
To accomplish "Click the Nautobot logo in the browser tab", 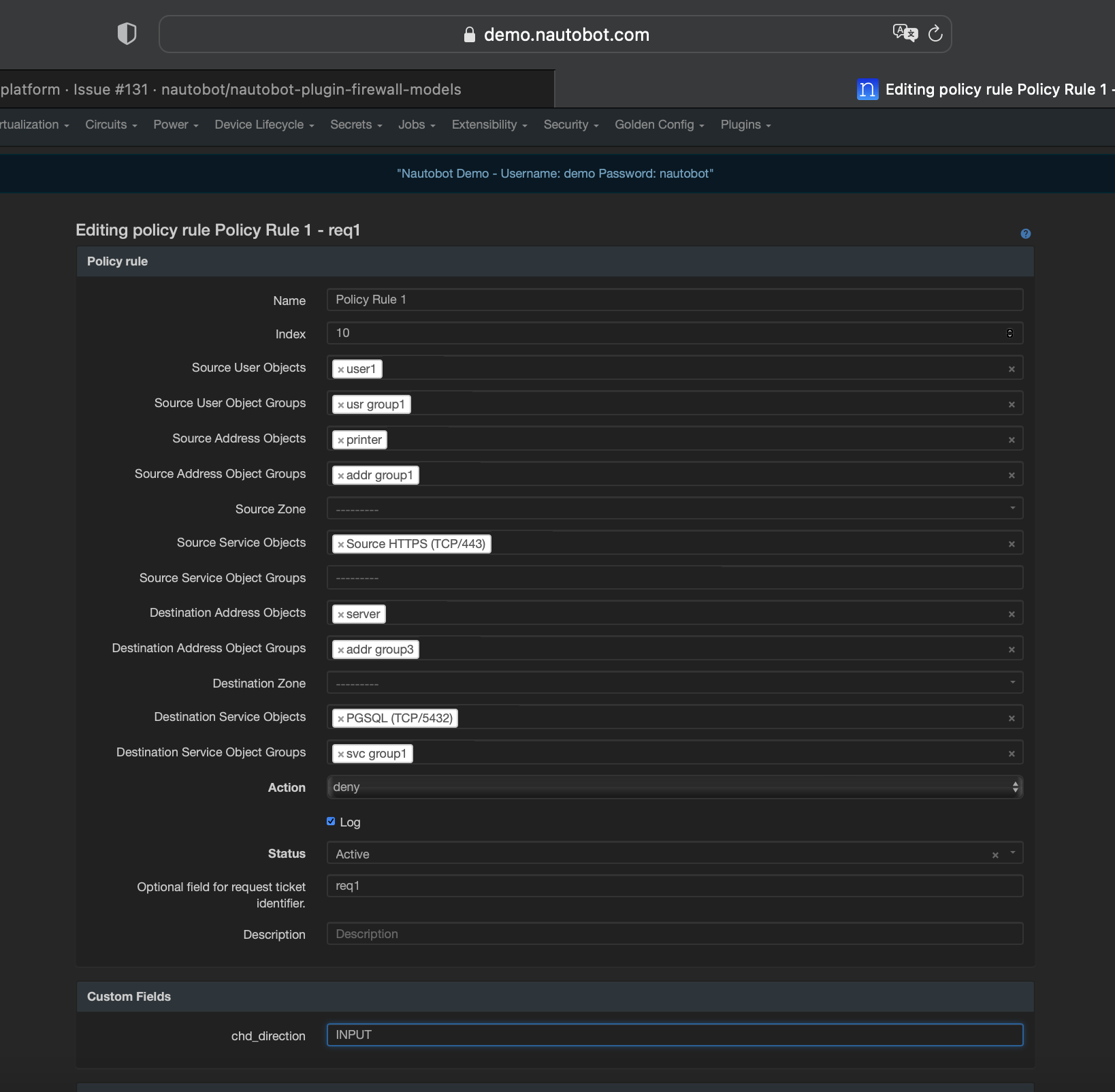I will tap(867, 89).
